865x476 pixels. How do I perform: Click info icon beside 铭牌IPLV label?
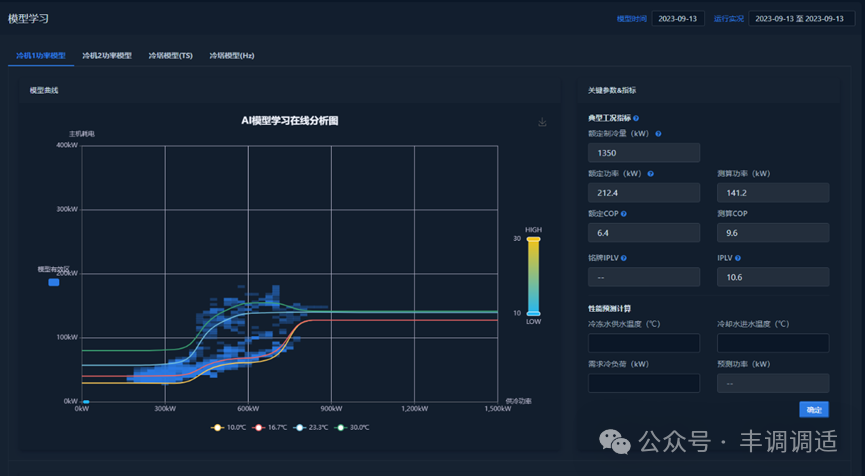(624, 258)
